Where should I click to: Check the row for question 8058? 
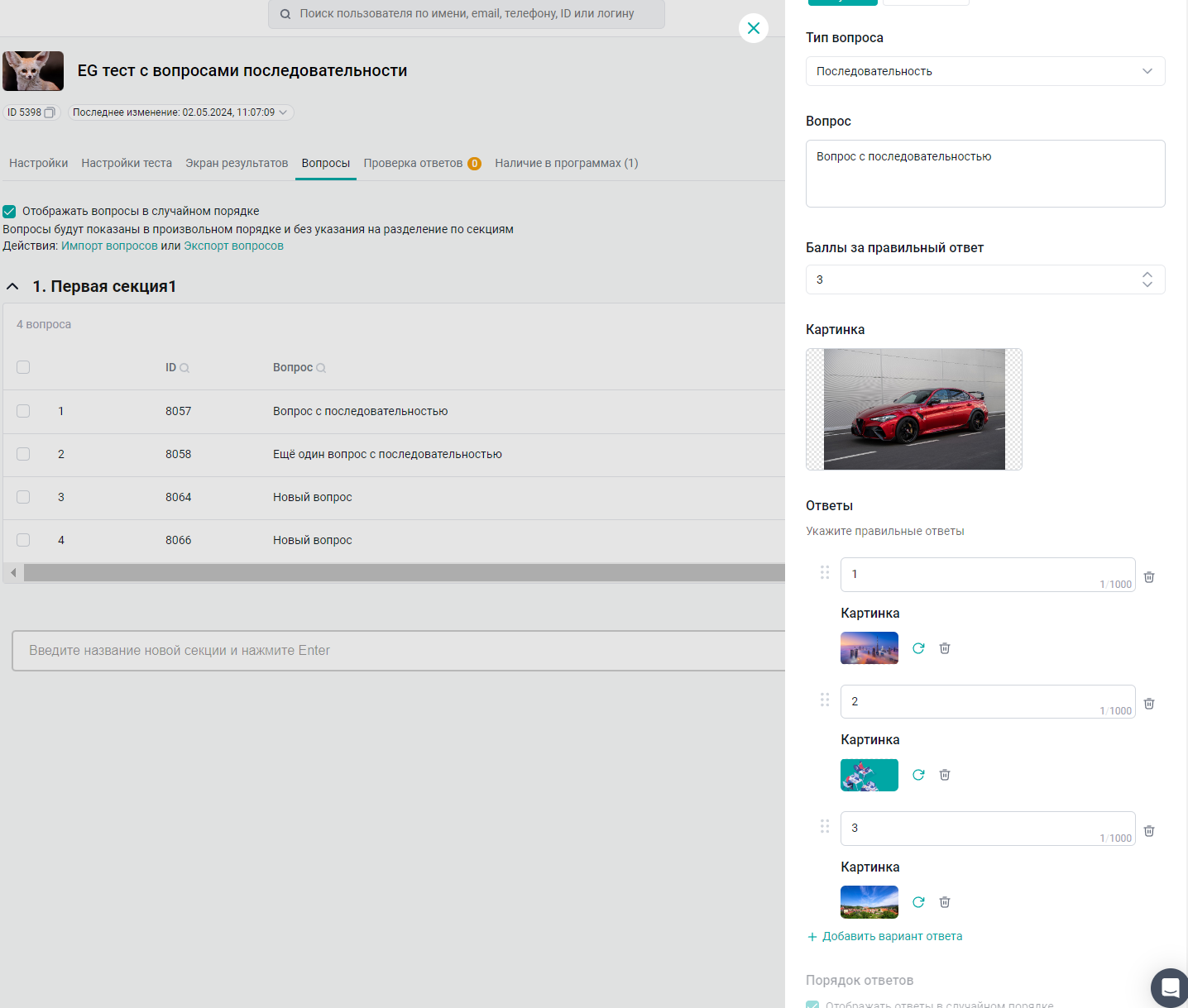23,454
